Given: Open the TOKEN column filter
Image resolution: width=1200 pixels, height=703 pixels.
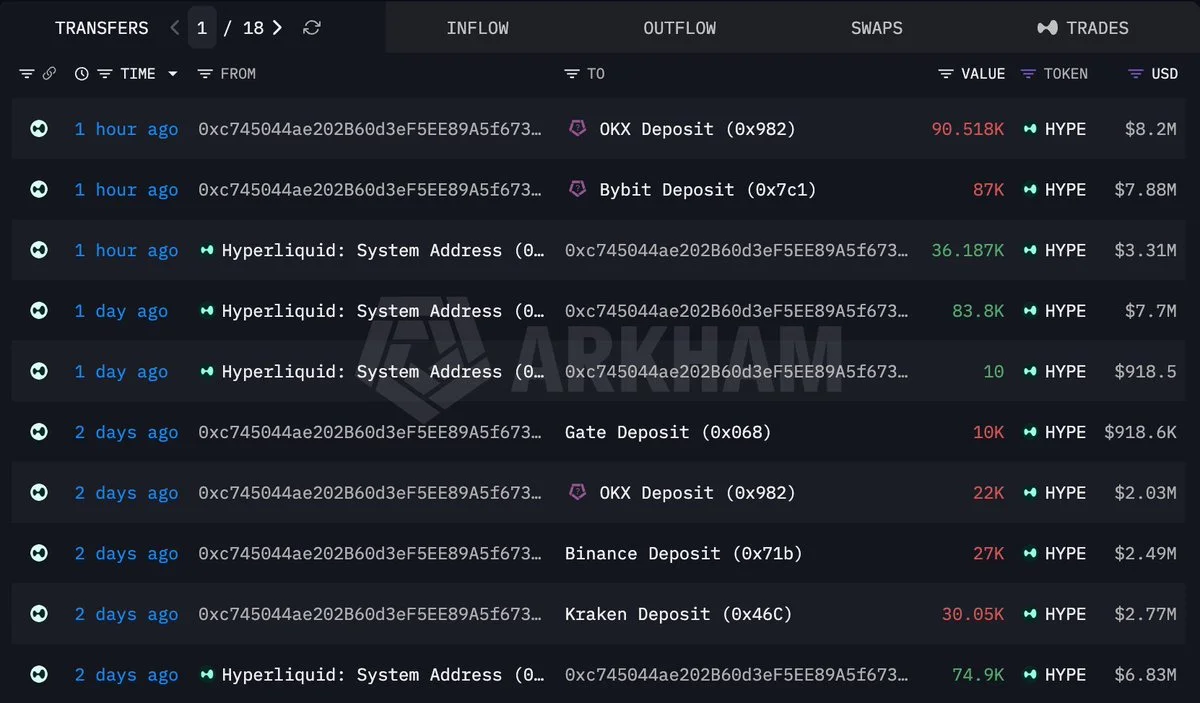Looking at the screenshot, I should click(x=1028, y=74).
